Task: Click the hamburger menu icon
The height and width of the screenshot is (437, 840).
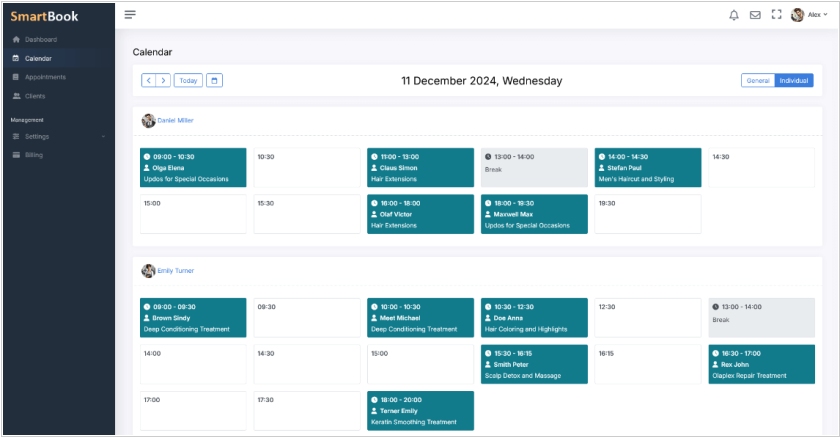Action: pos(130,15)
